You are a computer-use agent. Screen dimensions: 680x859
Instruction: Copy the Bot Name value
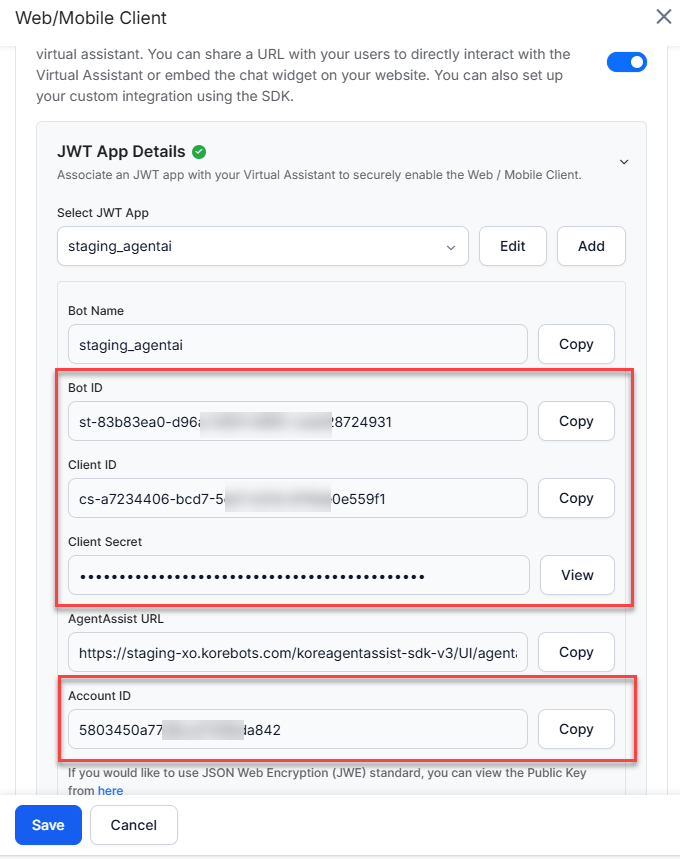click(576, 344)
